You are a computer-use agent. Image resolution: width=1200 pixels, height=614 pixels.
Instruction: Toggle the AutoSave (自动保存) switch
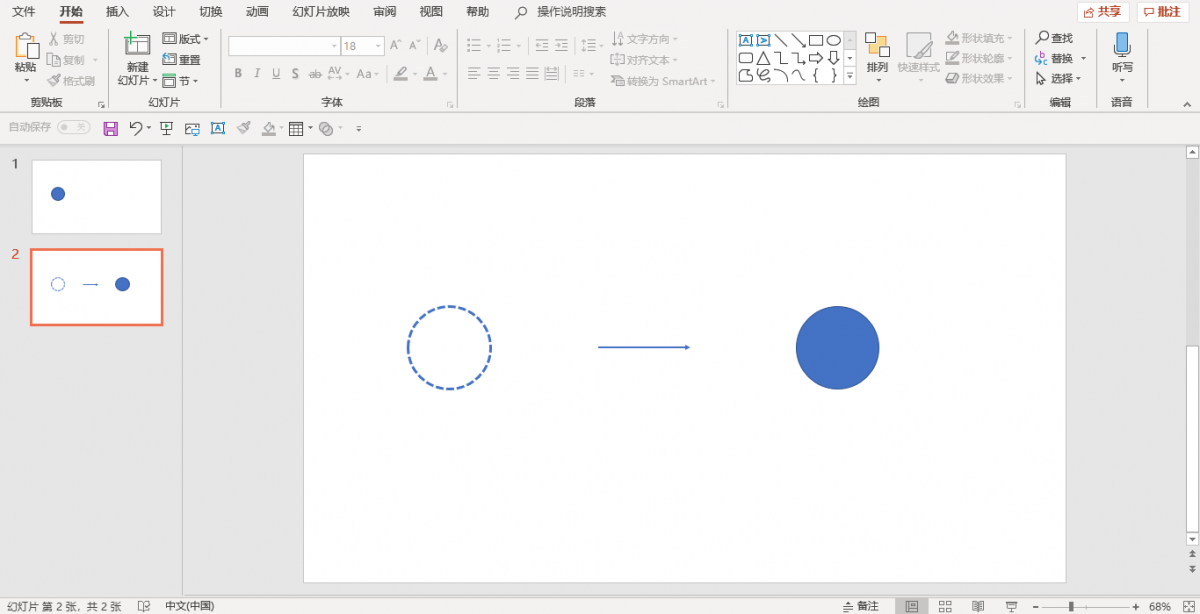[73, 127]
